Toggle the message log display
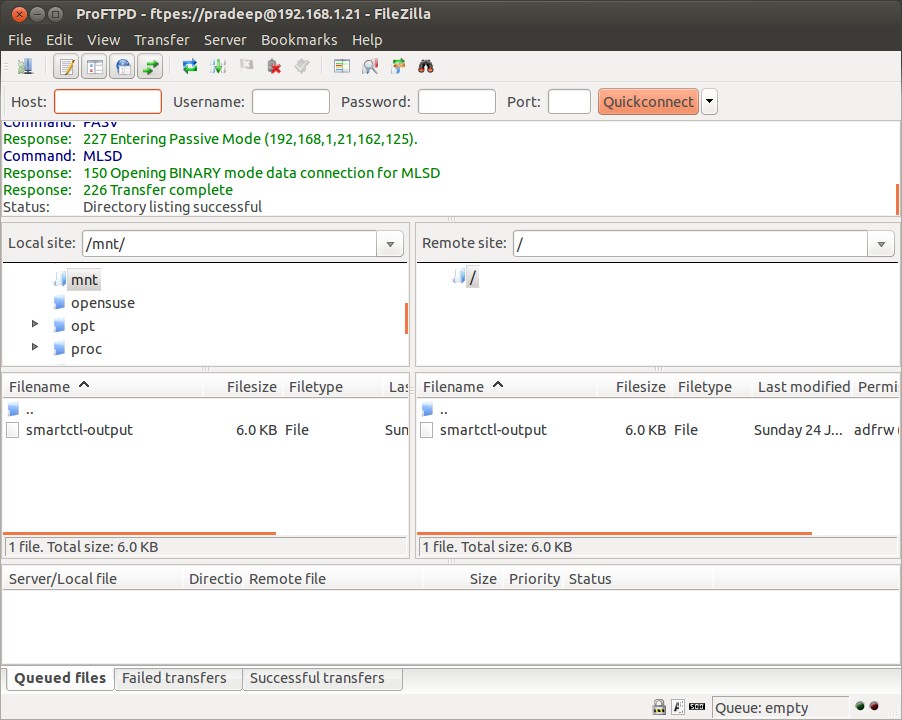Image resolution: width=902 pixels, height=720 pixels. click(66, 67)
